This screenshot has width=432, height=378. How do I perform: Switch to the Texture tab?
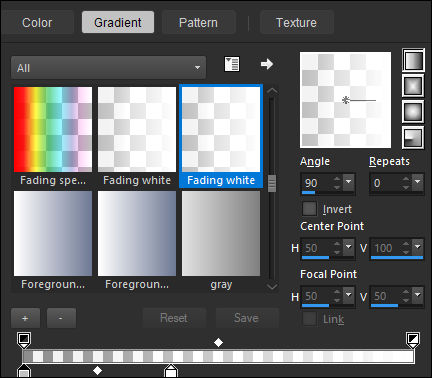click(x=296, y=22)
